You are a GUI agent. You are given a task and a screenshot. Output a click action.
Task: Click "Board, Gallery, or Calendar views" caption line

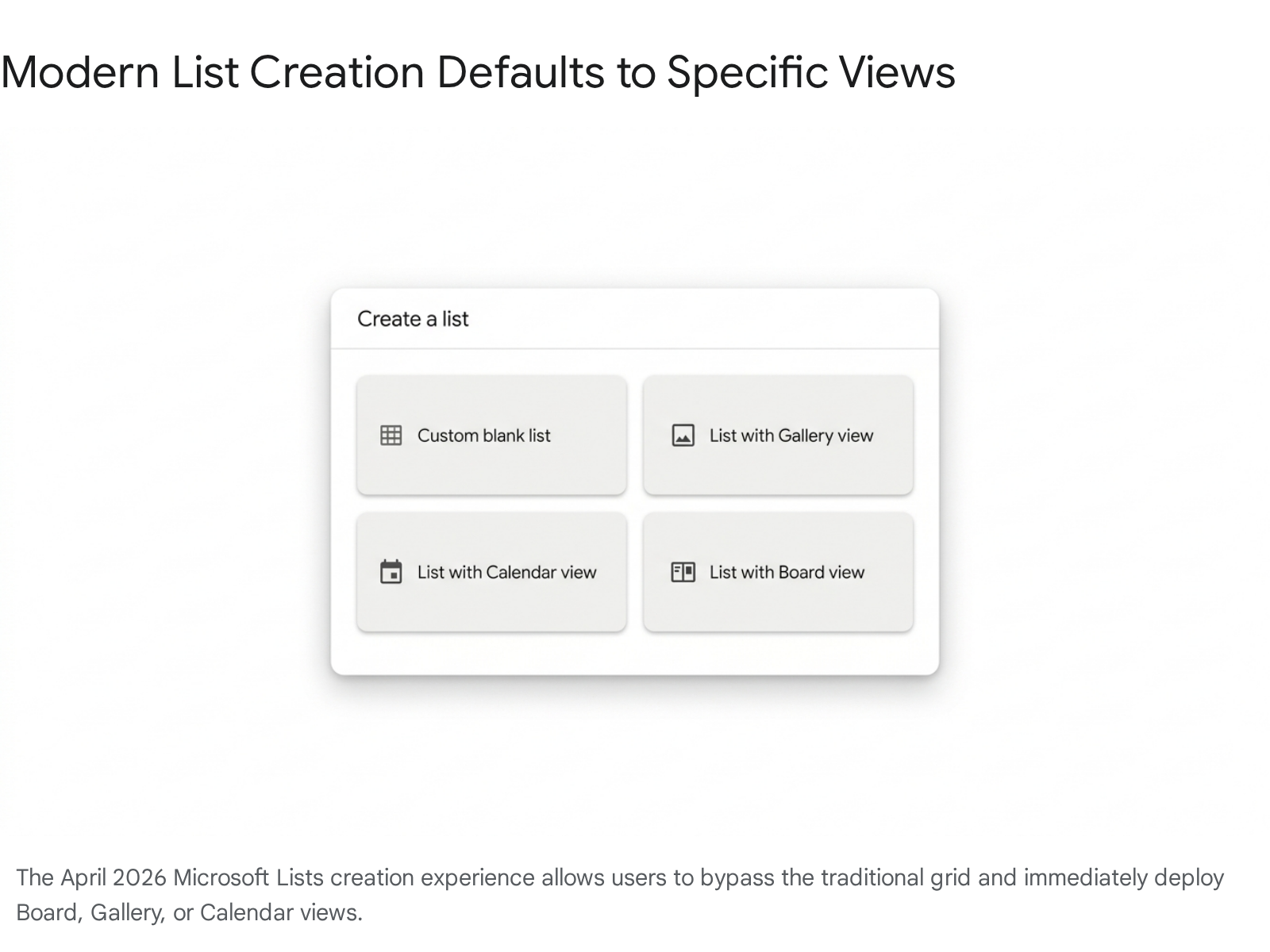pos(189,913)
